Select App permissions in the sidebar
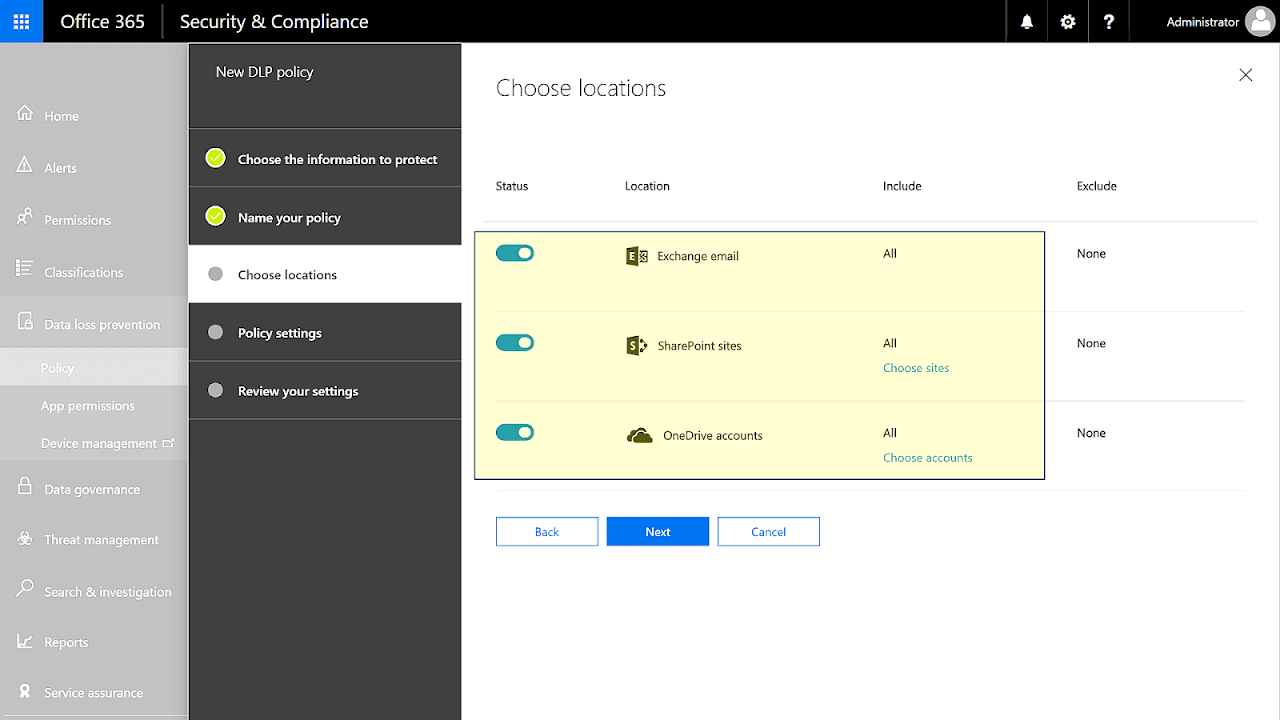 click(88, 406)
